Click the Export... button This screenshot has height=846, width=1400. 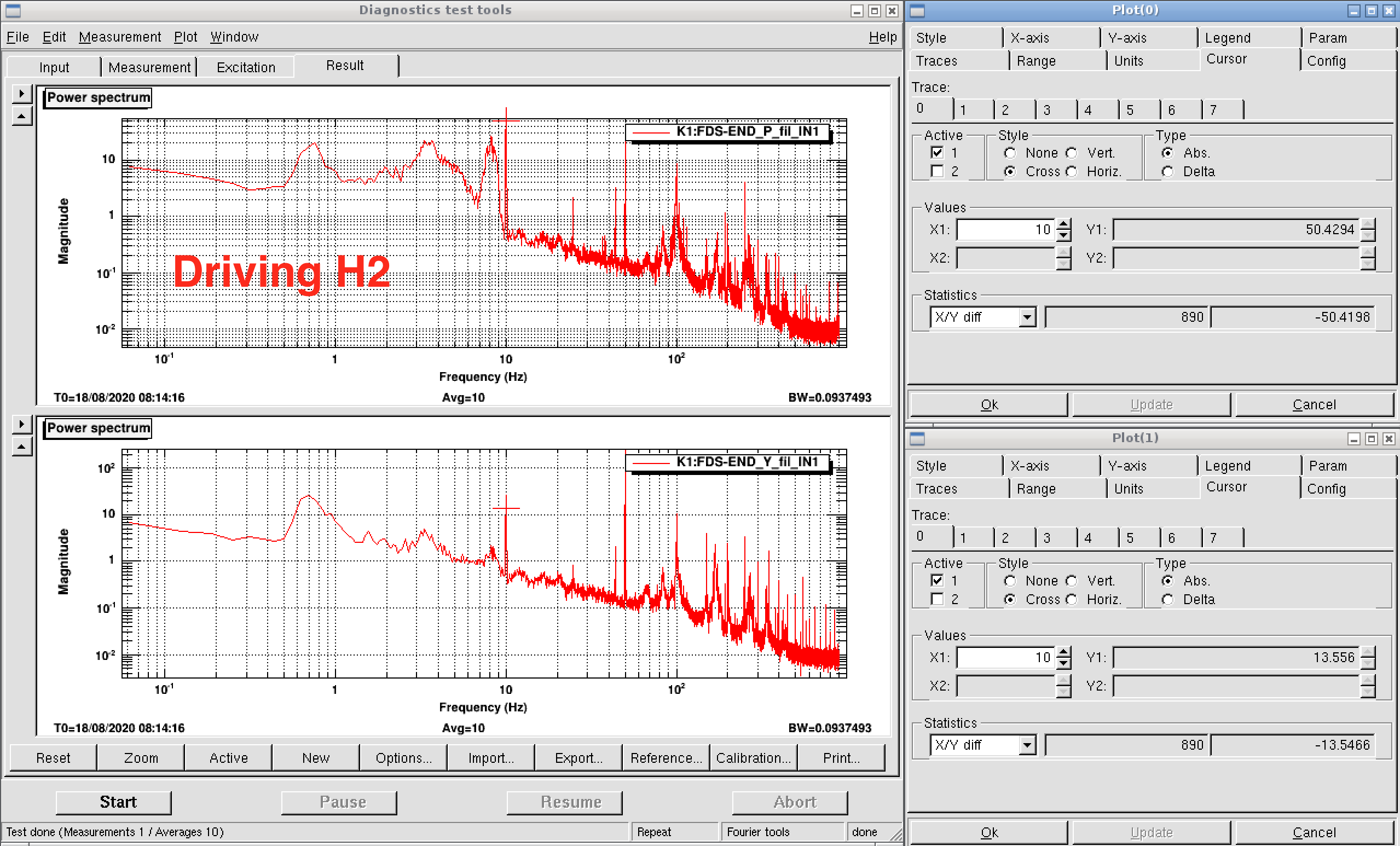click(578, 758)
